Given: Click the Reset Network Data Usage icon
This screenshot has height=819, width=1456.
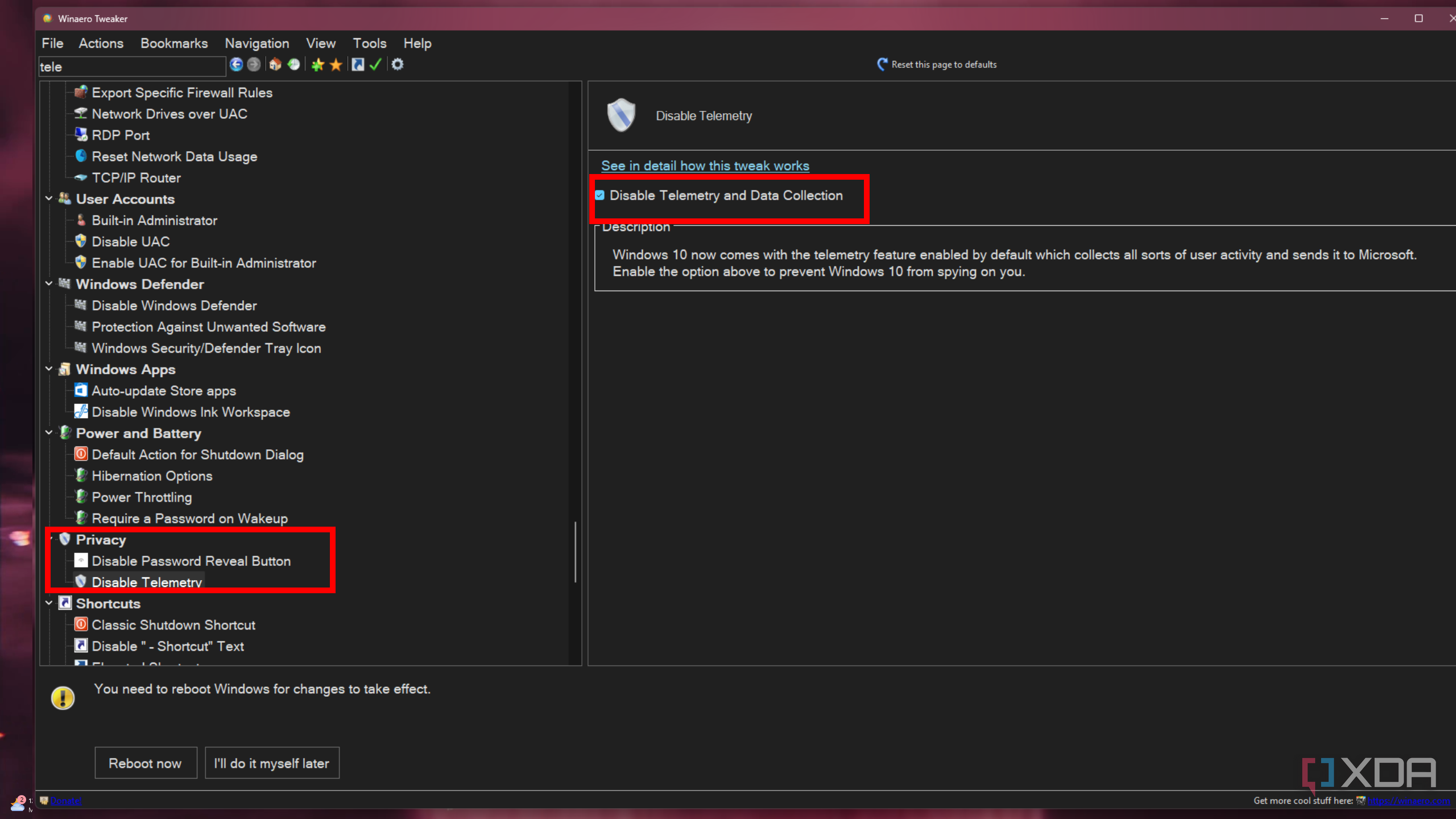Looking at the screenshot, I should (81, 156).
